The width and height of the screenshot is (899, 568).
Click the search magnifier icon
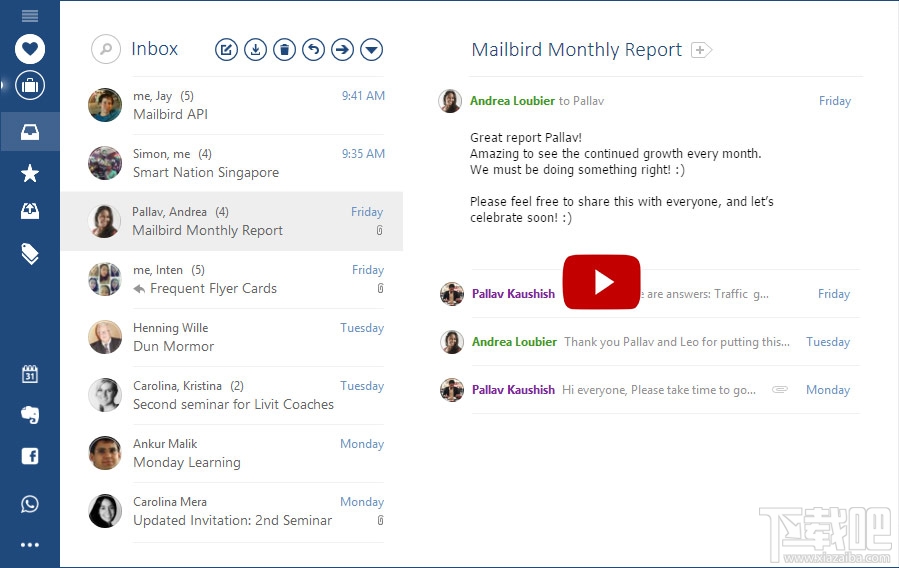tap(106, 49)
